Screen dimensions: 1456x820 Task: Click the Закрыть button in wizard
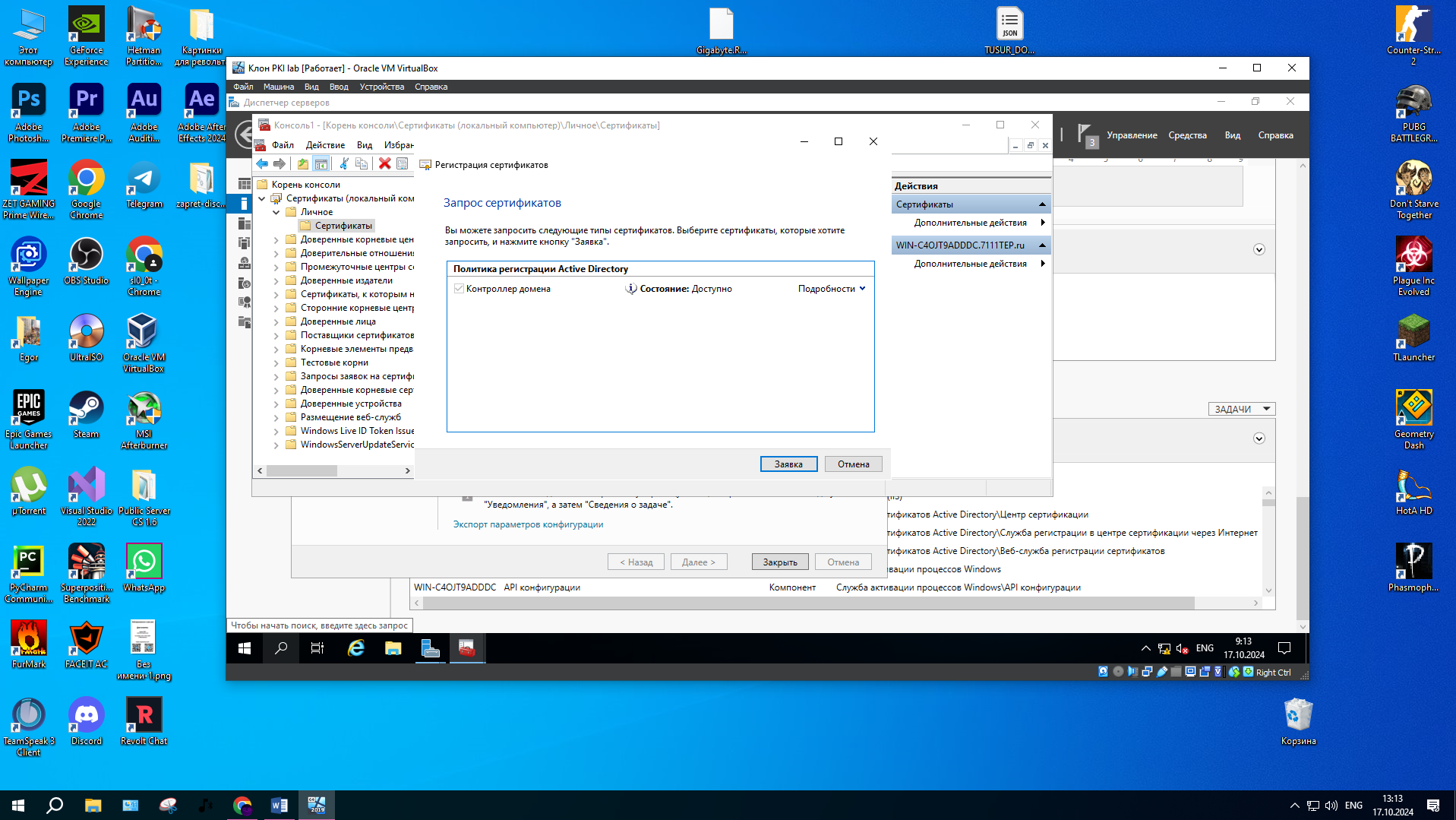tap(780, 562)
